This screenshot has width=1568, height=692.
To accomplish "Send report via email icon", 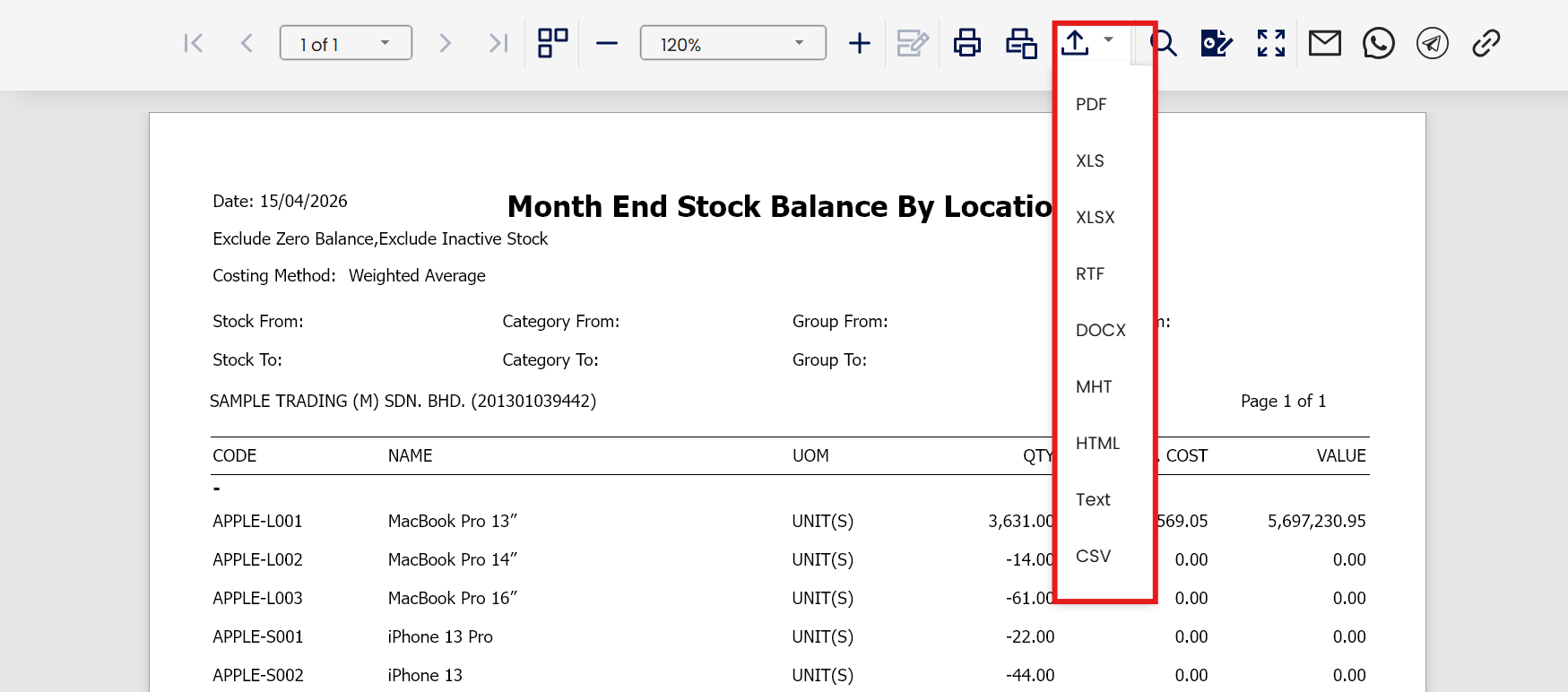I will 1324,43.
